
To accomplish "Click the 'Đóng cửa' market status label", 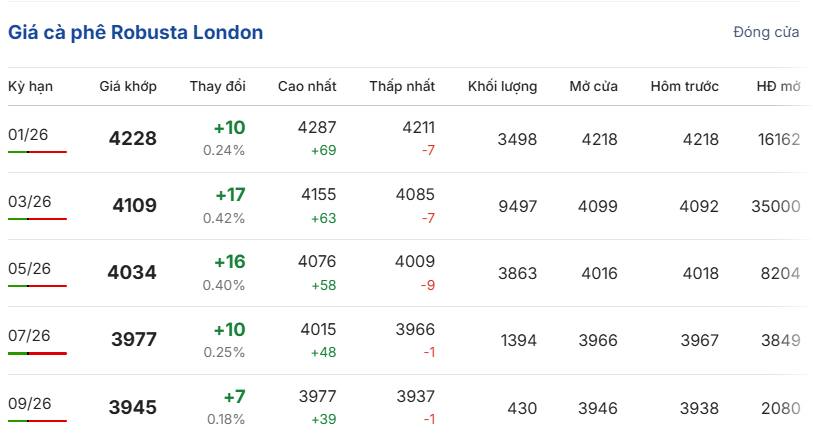I will (x=766, y=33).
